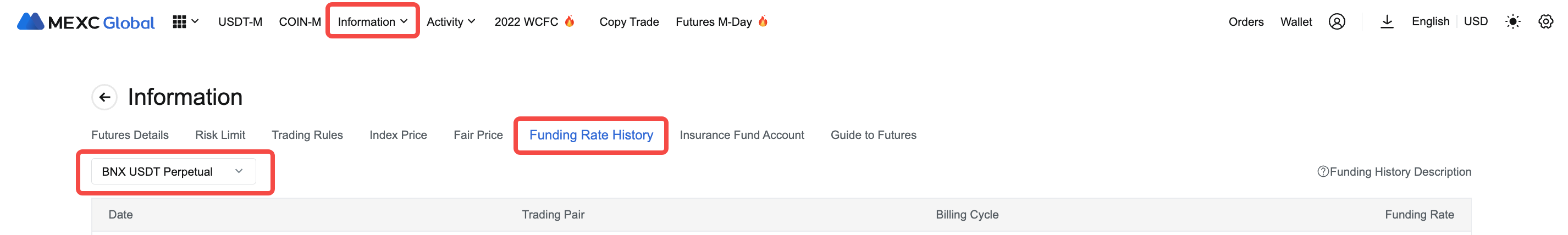The image size is (1568, 235).
Task: Open the 2022 WCFC promotion link
Action: point(534,22)
